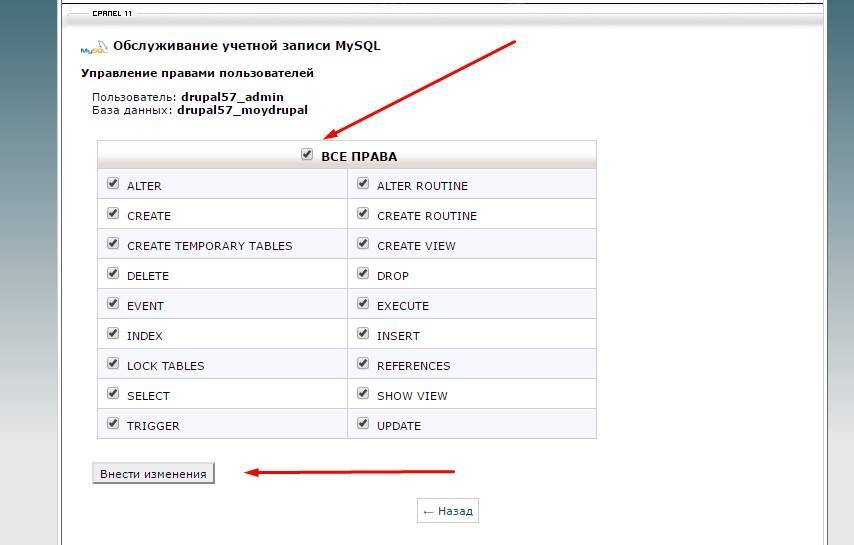
Task: Toggle the TRIGGER privilege checkbox
Action: 113,423
